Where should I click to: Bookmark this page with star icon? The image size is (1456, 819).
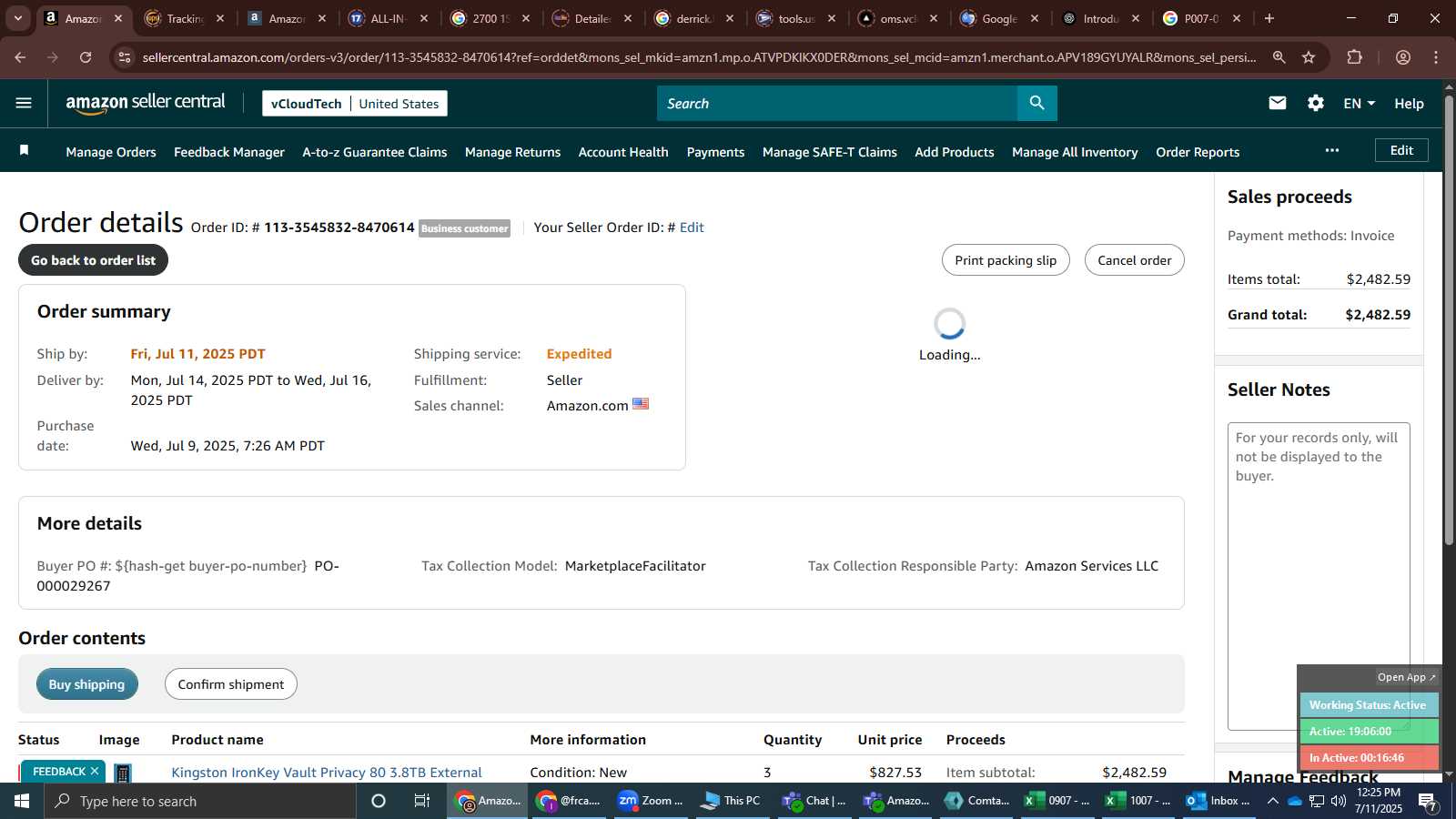[1309, 57]
